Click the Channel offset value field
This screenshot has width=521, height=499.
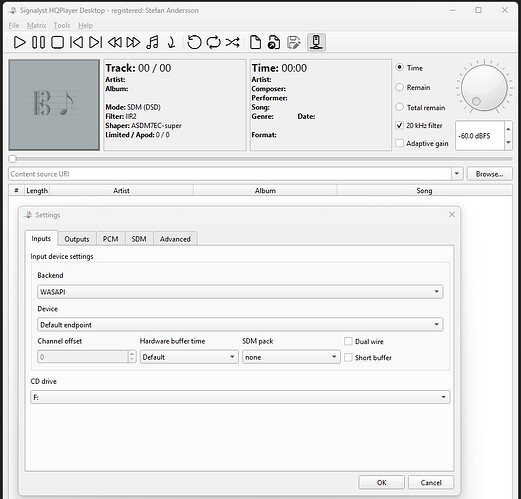click(x=83, y=357)
